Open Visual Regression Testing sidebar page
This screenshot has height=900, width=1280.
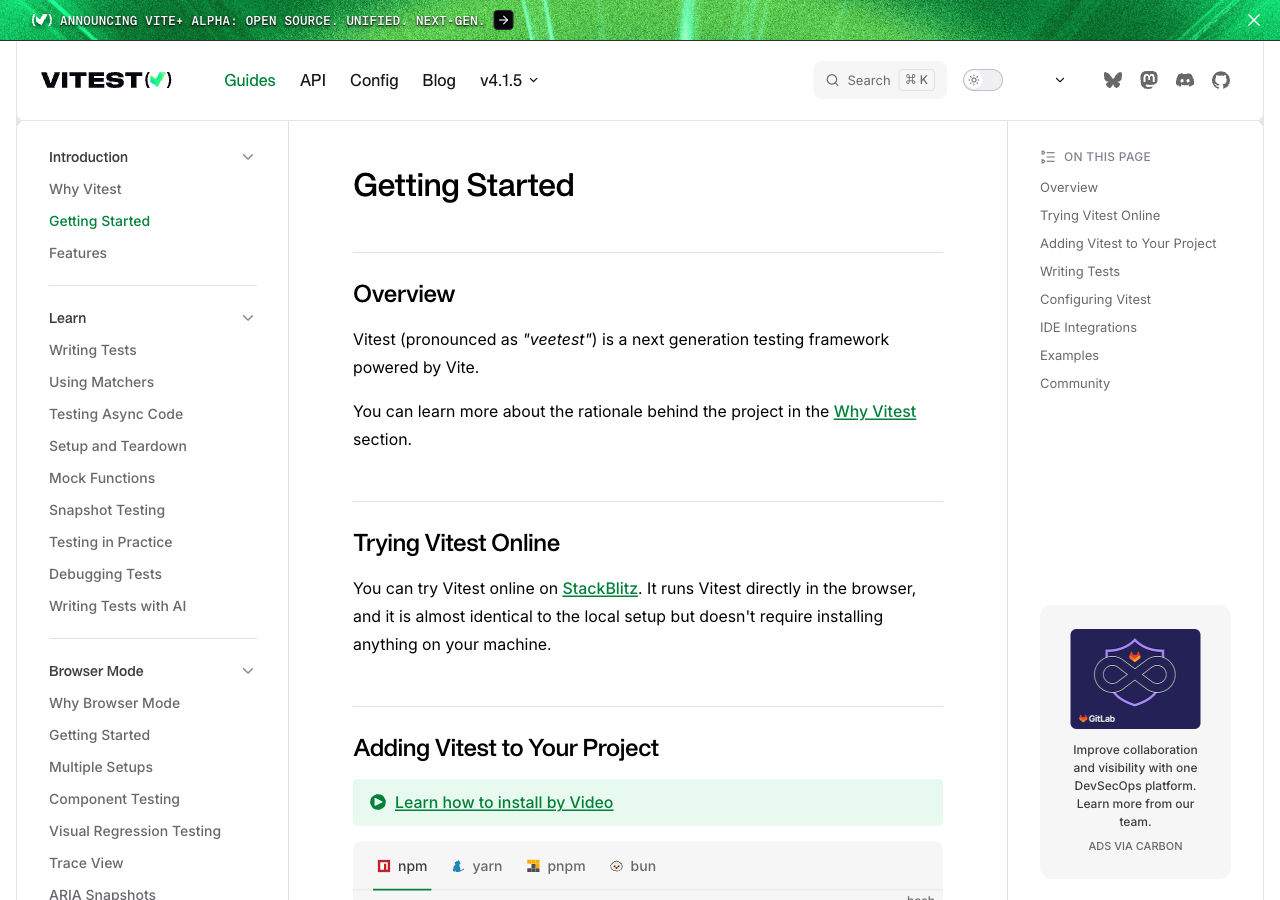tap(135, 831)
